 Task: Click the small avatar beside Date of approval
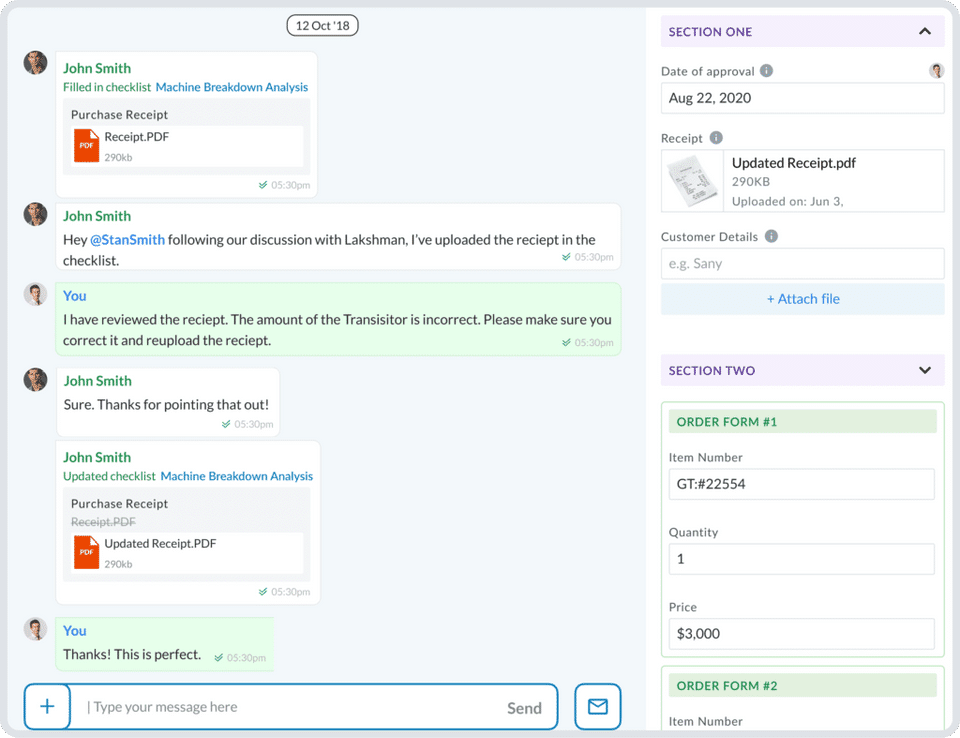tap(936, 70)
